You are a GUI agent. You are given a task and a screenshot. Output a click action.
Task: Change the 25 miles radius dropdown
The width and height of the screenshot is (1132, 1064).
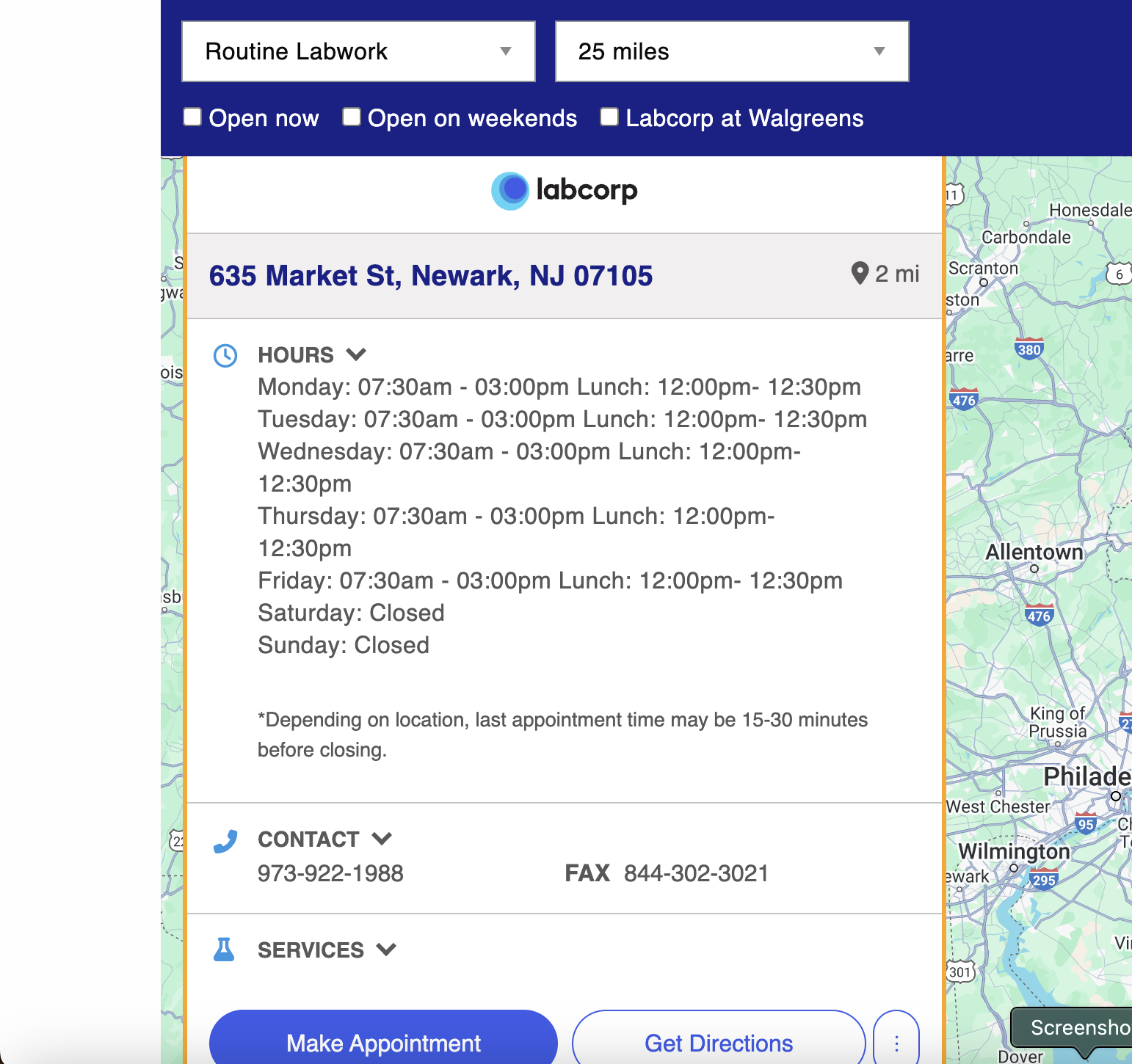732,51
